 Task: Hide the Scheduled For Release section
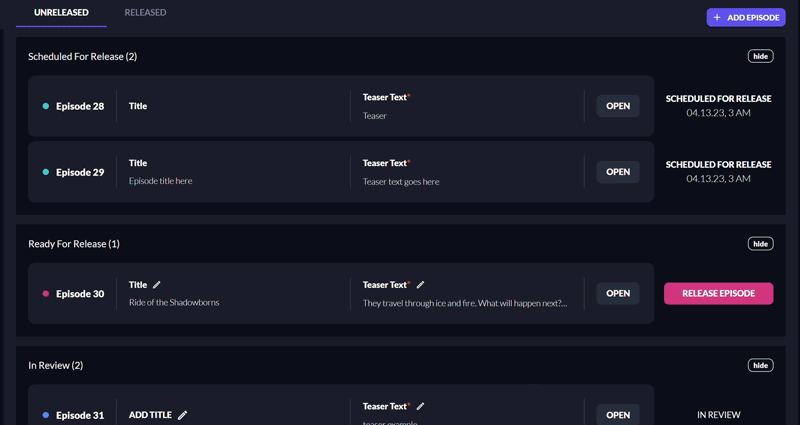click(760, 56)
